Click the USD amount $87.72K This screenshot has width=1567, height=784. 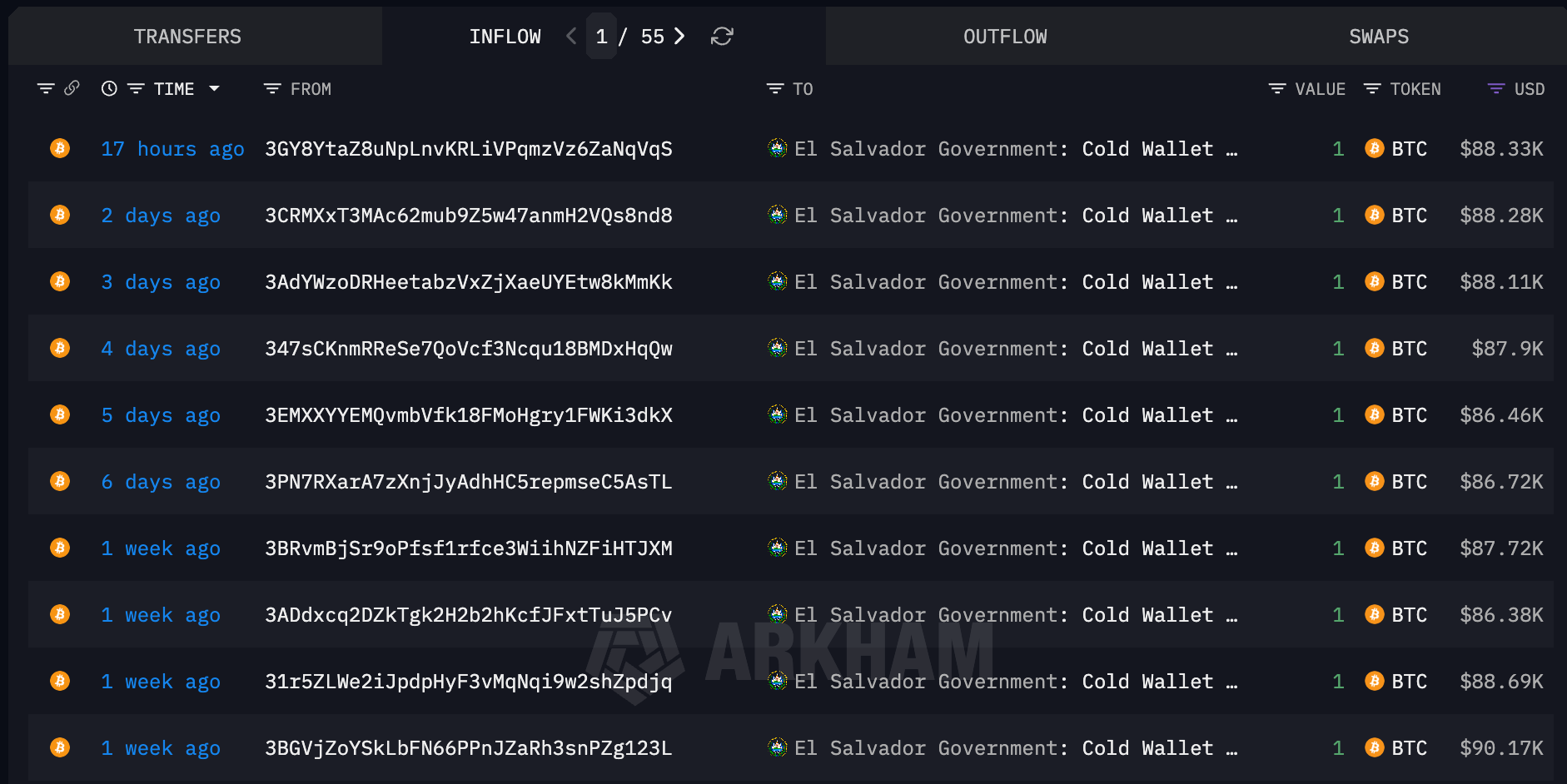[x=1501, y=548]
